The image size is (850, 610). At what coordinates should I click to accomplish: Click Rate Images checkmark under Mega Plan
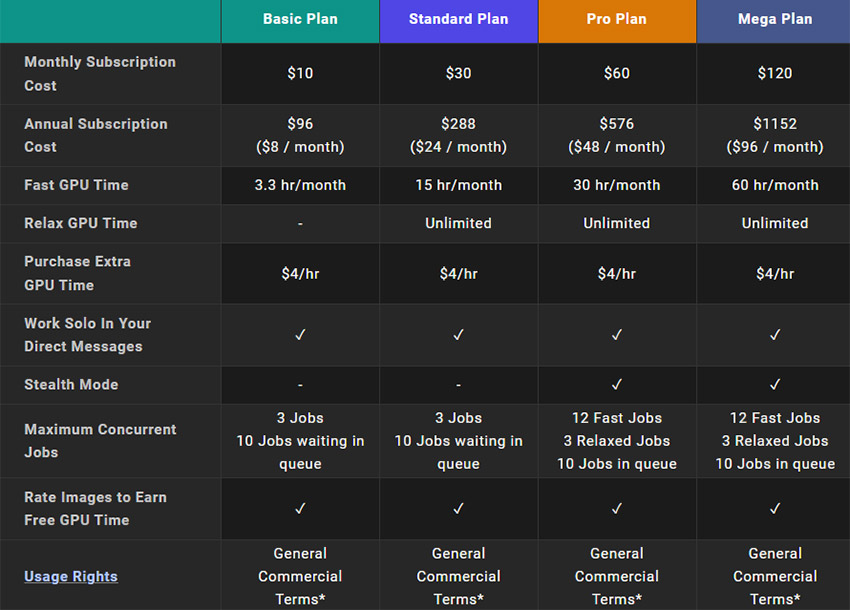pos(774,509)
